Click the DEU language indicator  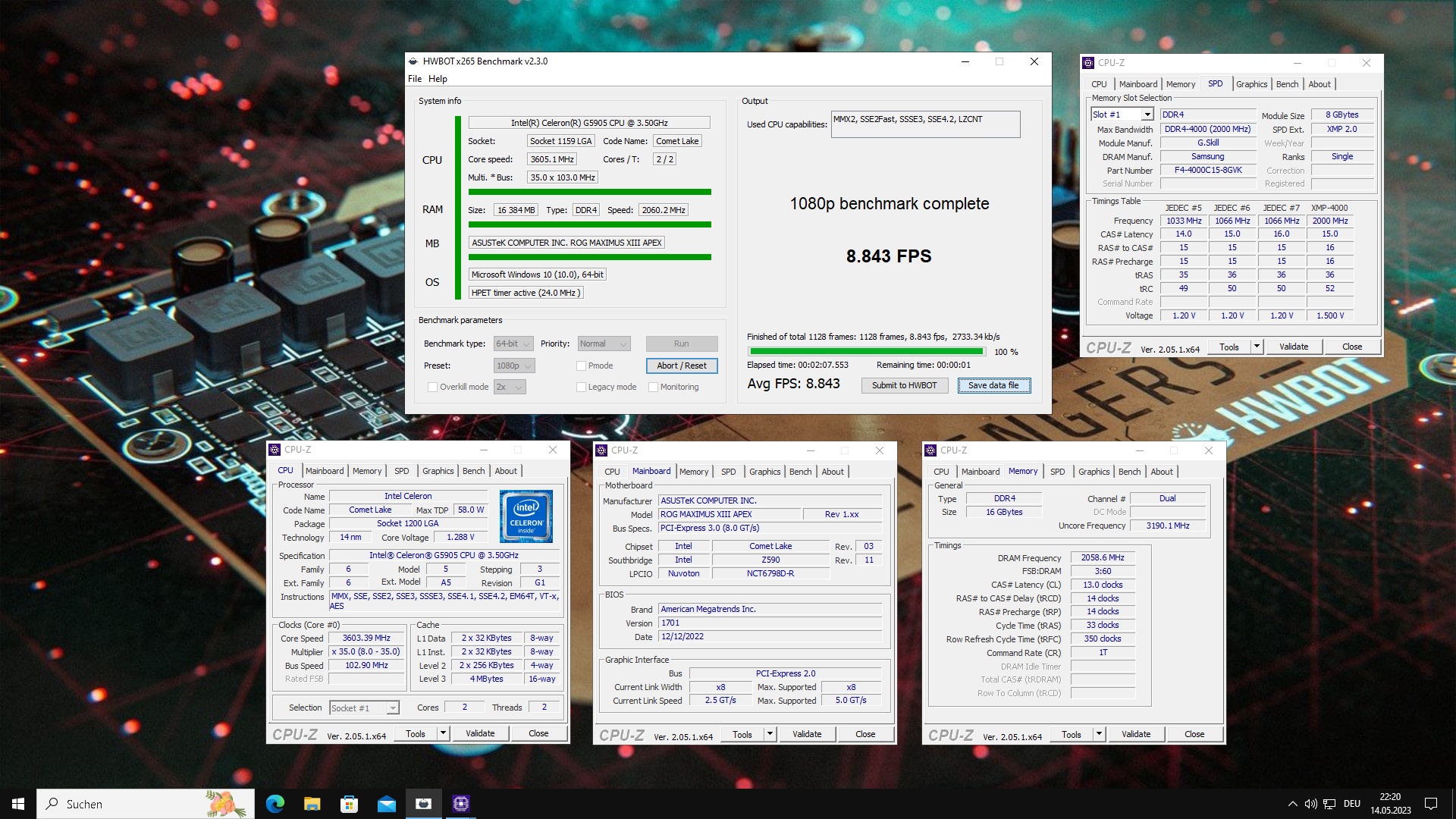pyautogui.click(x=1351, y=804)
